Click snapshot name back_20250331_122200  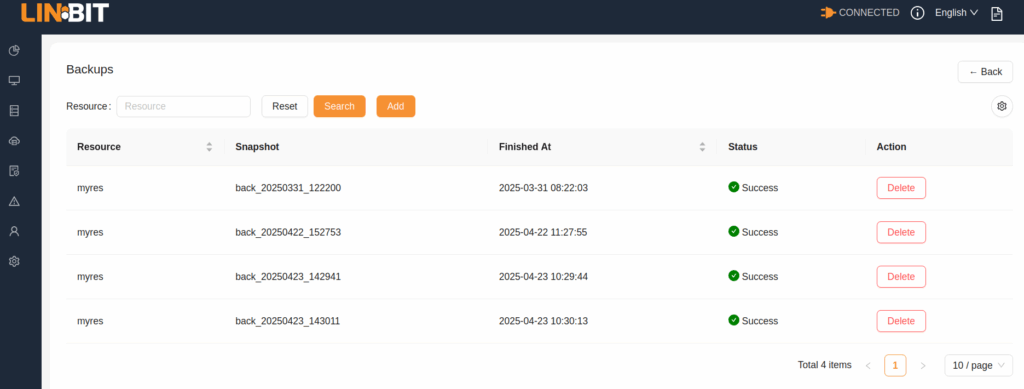click(288, 188)
